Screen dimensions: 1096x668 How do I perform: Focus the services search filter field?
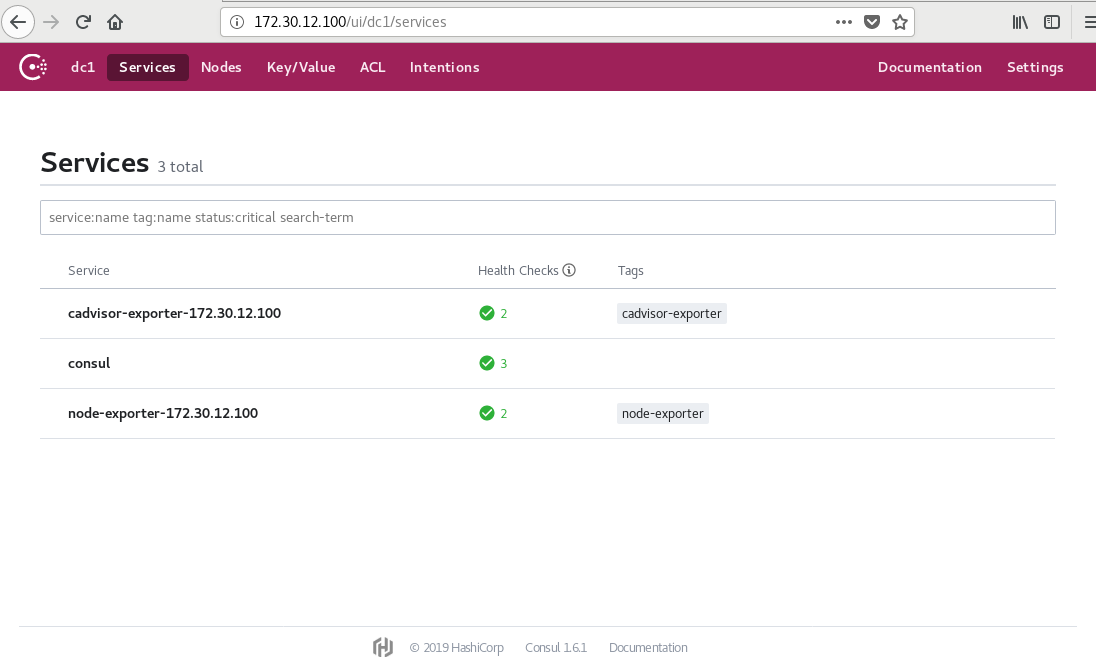(x=547, y=218)
